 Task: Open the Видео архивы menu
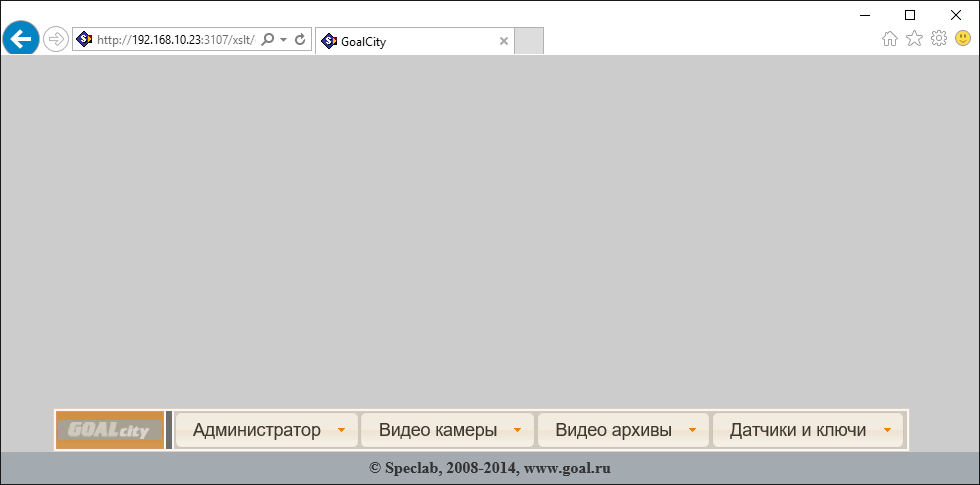click(623, 430)
